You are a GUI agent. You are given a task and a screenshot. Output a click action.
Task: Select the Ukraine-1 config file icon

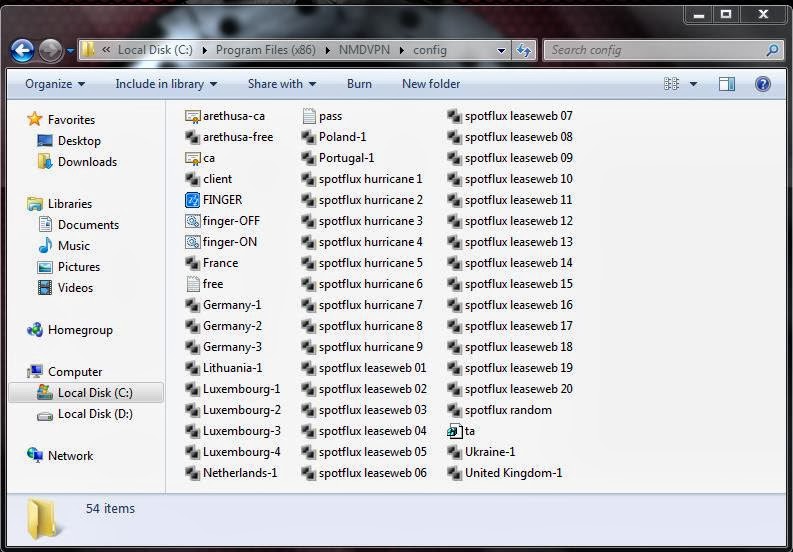click(x=454, y=452)
